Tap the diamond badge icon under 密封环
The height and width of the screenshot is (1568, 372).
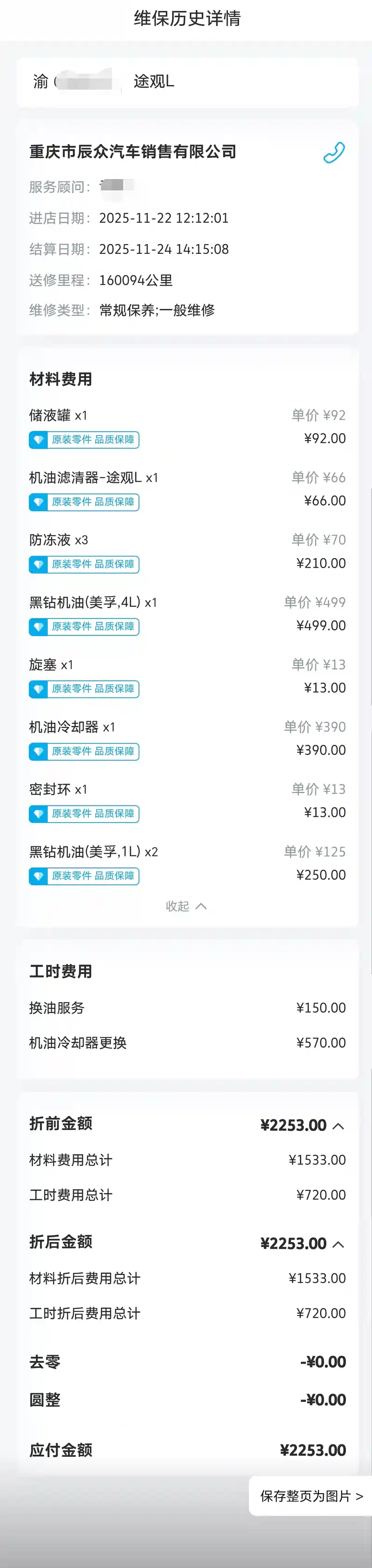click(x=38, y=814)
